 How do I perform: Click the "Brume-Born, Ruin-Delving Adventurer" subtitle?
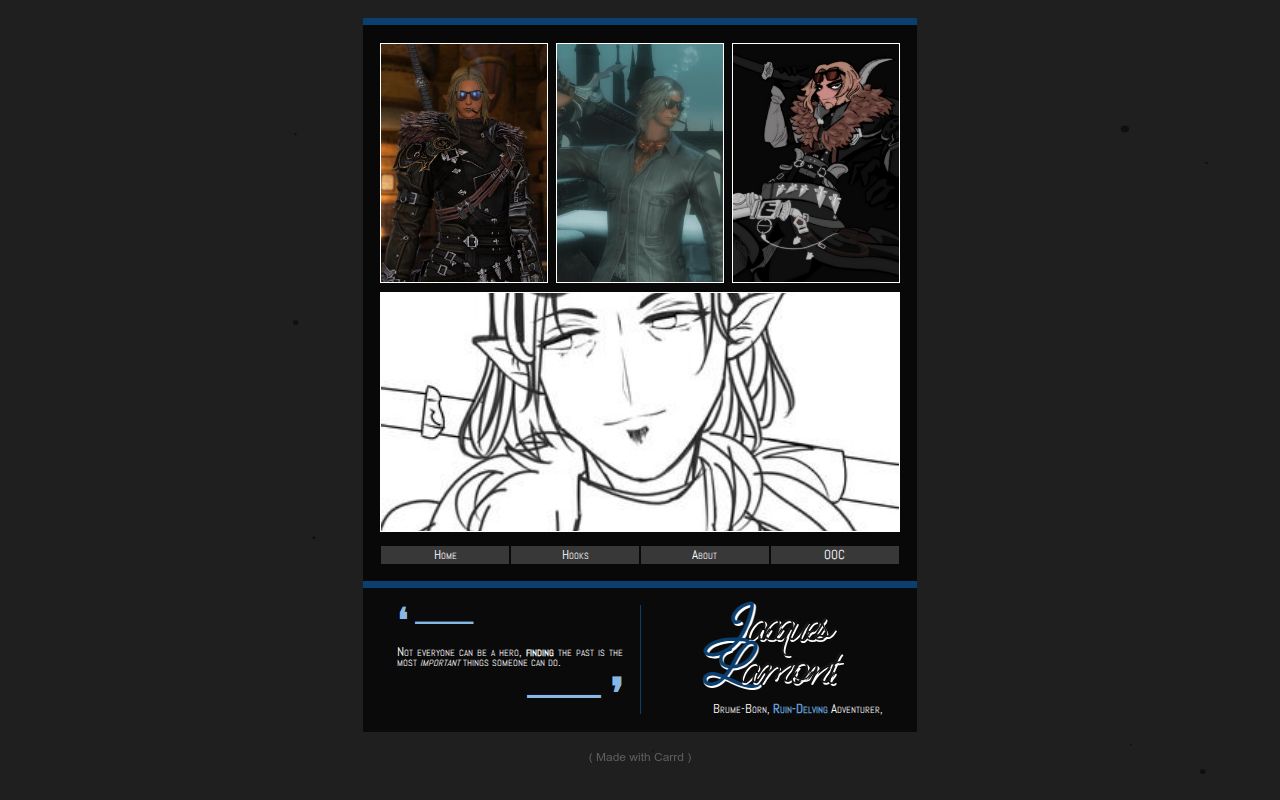coord(797,709)
